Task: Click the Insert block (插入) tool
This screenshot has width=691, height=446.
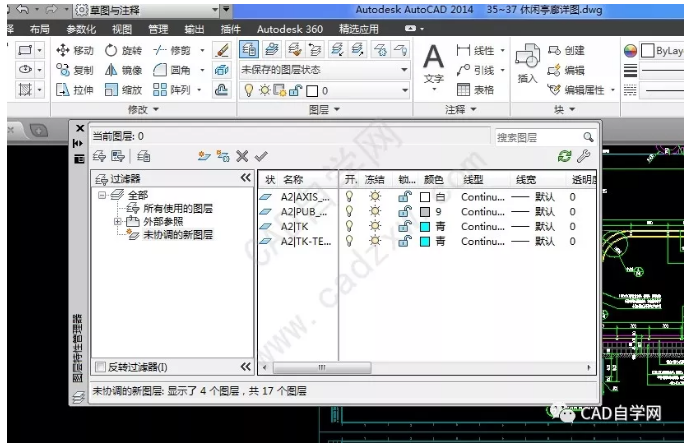Action: pos(528,64)
